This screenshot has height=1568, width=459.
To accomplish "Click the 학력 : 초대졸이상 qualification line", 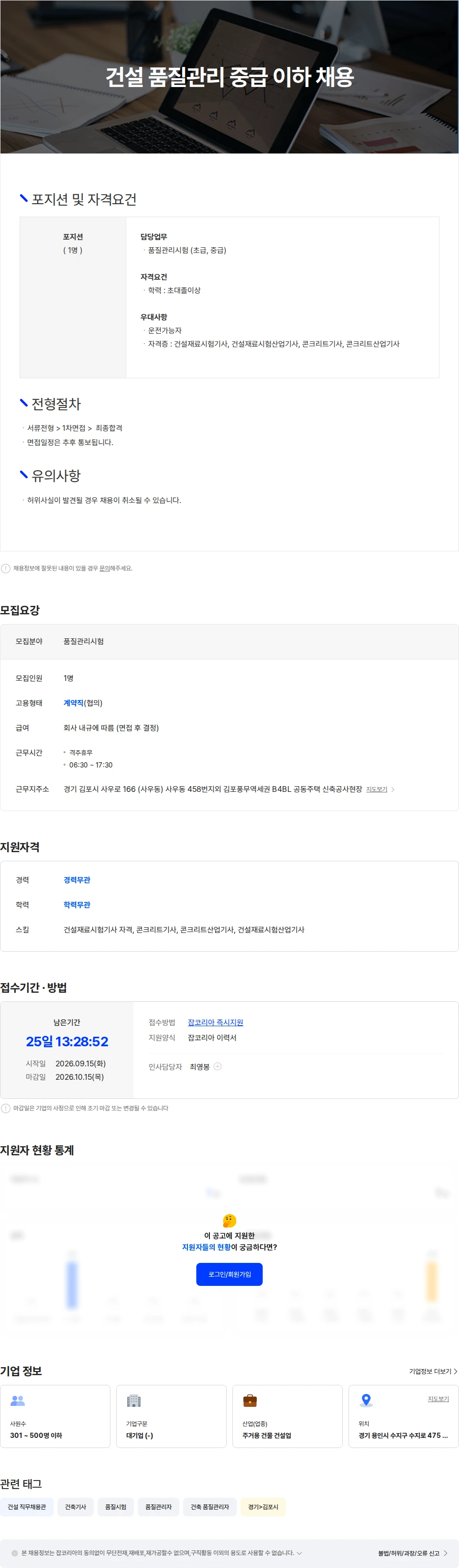I will (174, 290).
